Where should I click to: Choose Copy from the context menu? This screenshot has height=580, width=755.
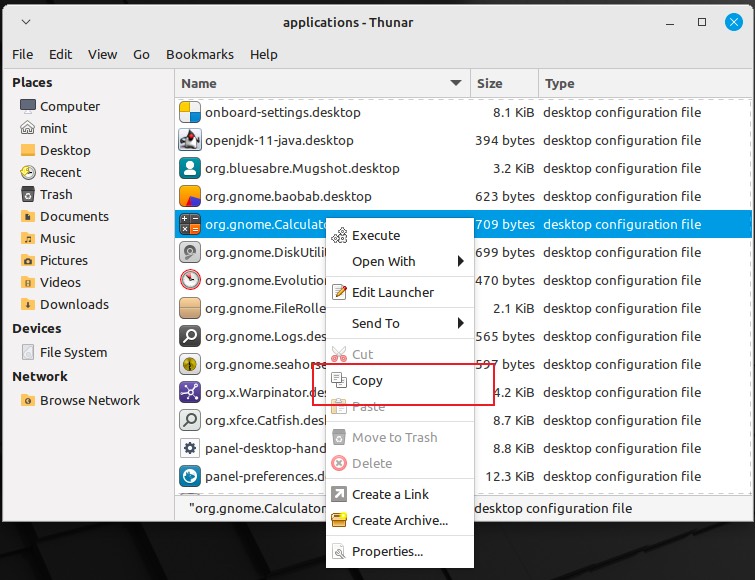click(400, 380)
